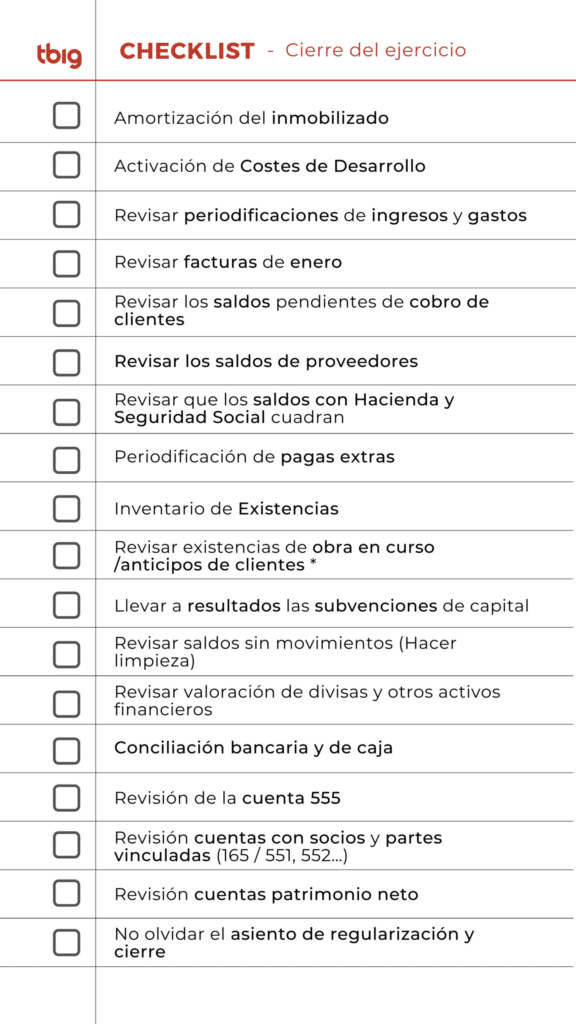Check the periodificaciones de ingresos y gastos box
This screenshot has height=1024, width=576.
coord(67,214)
